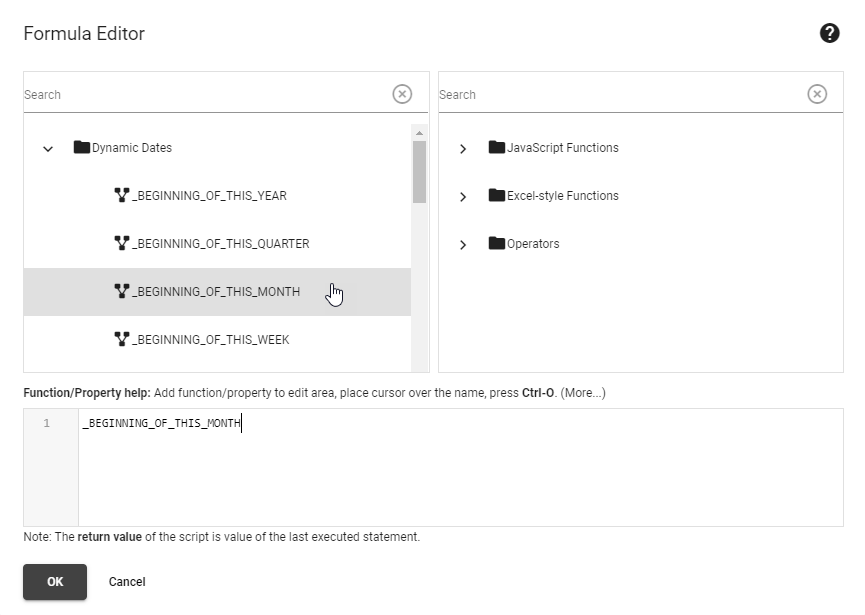The image size is (865, 615).
Task: Click the function icon beside _BEGINNING_OF_THIS_YEAR
Action: tap(120, 195)
